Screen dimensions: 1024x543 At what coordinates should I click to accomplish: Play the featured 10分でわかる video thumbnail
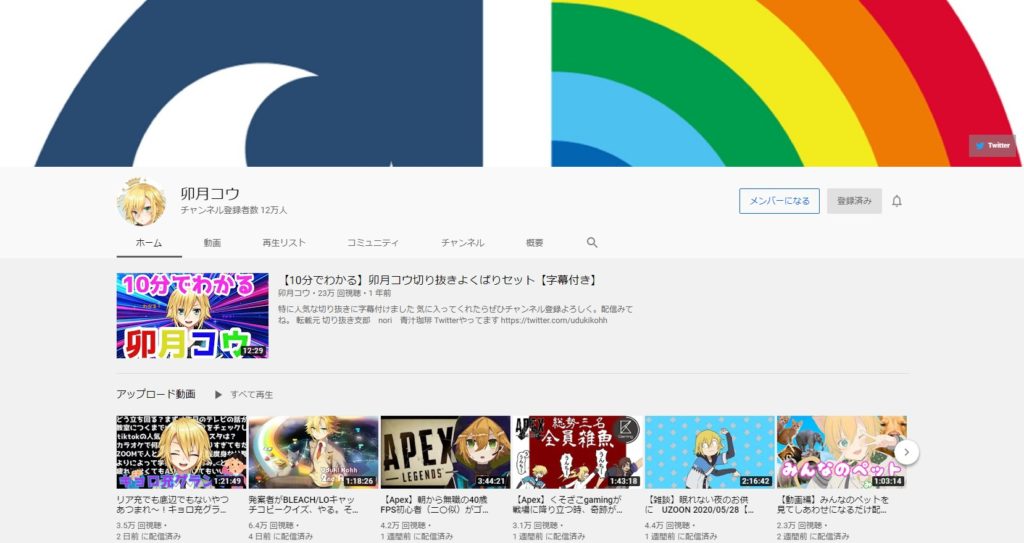click(x=193, y=316)
